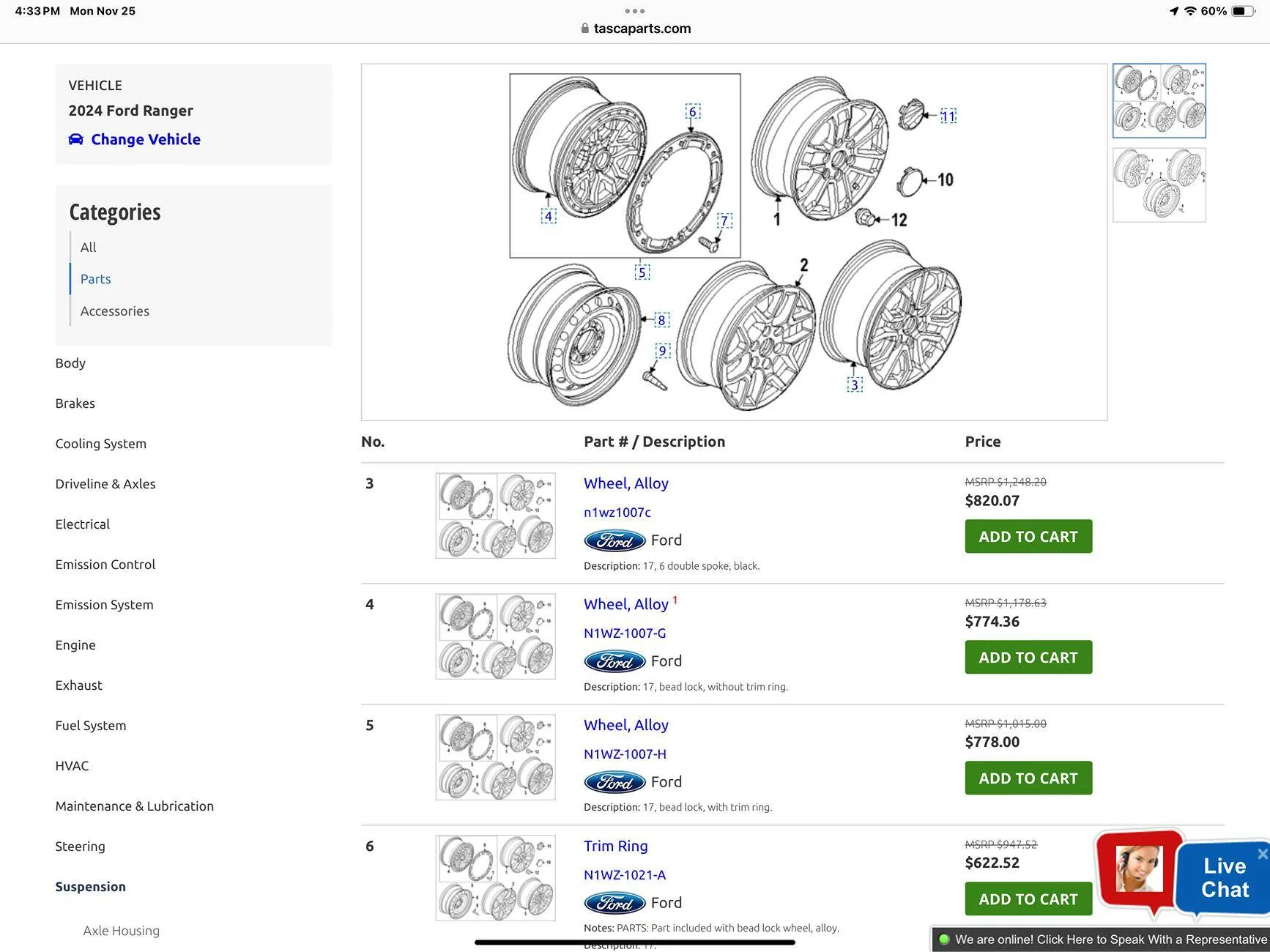Expand the Brakes category
The width and height of the screenshot is (1270, 952).
click(75, 404)
